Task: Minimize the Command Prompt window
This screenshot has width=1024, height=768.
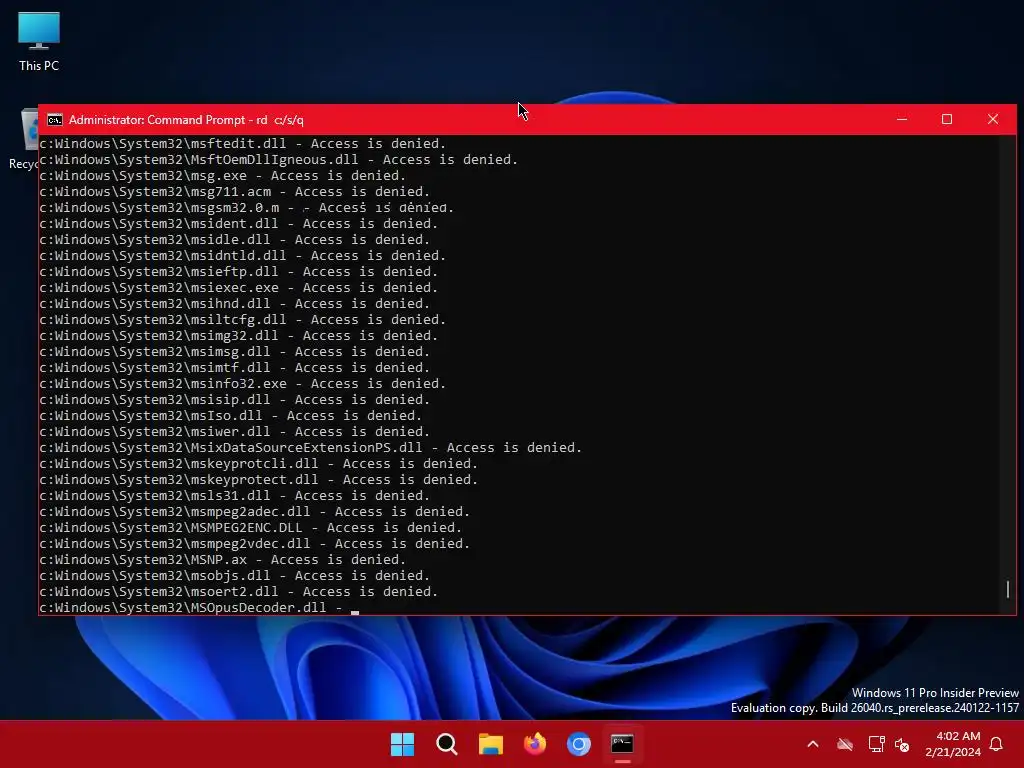Action: pos(902,120)
